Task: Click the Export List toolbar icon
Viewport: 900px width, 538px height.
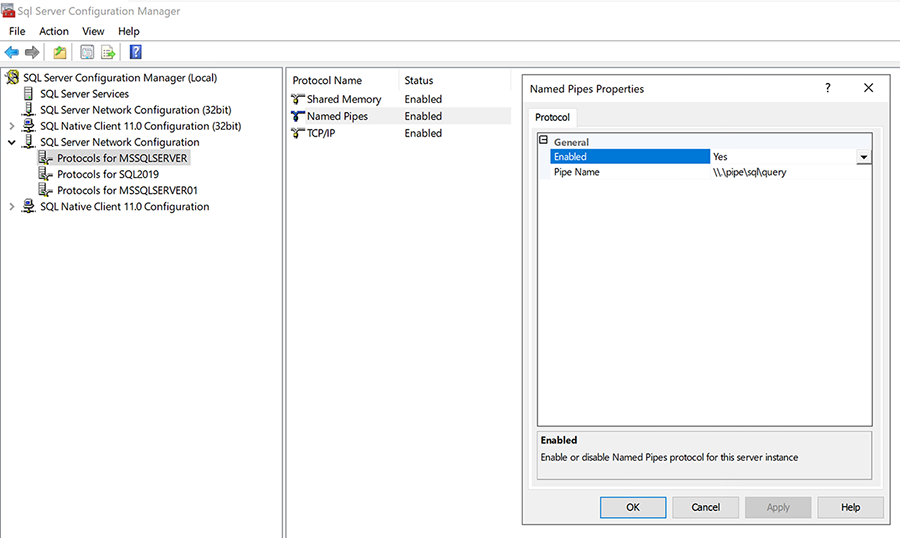Action: point(108,53)
